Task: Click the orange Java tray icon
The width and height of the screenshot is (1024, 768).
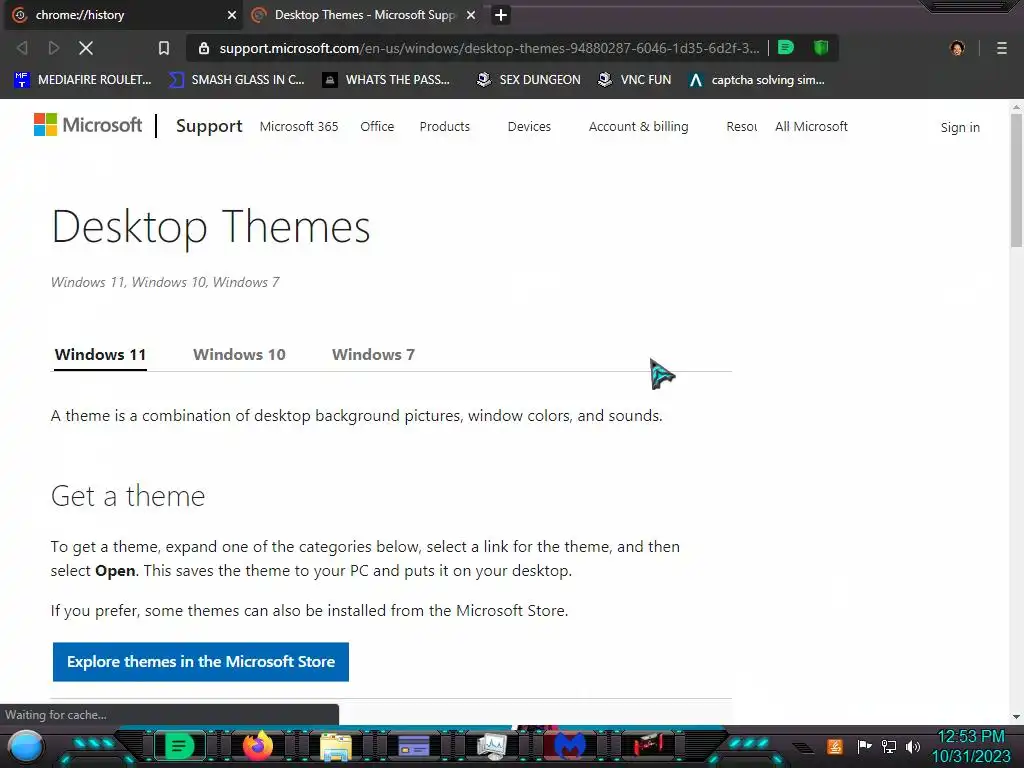Action: pos(835,746)
